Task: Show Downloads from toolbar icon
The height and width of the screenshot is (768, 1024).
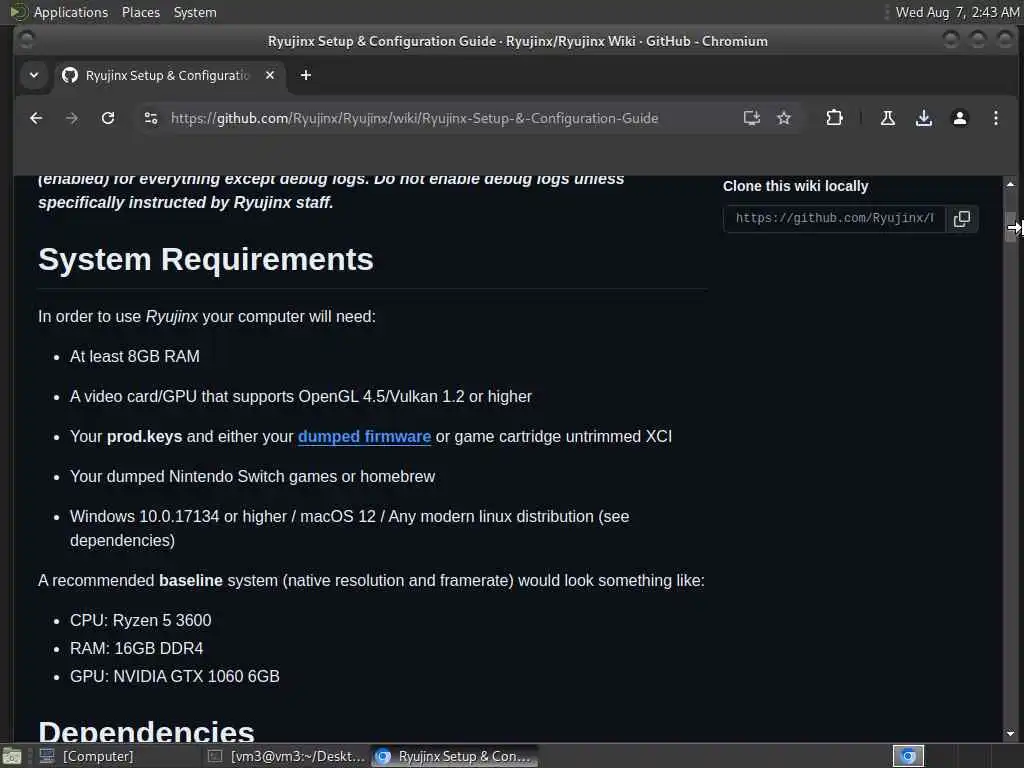Action: pos(923,118)
